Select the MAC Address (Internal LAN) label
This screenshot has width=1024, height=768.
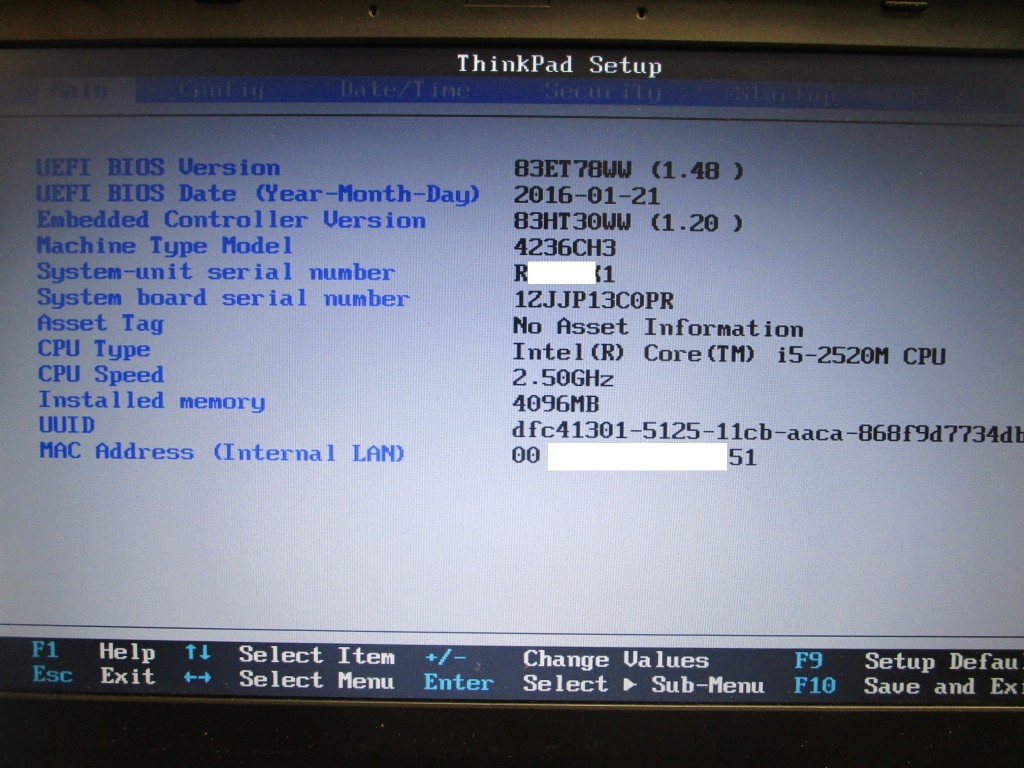click(x=222, y=452)
